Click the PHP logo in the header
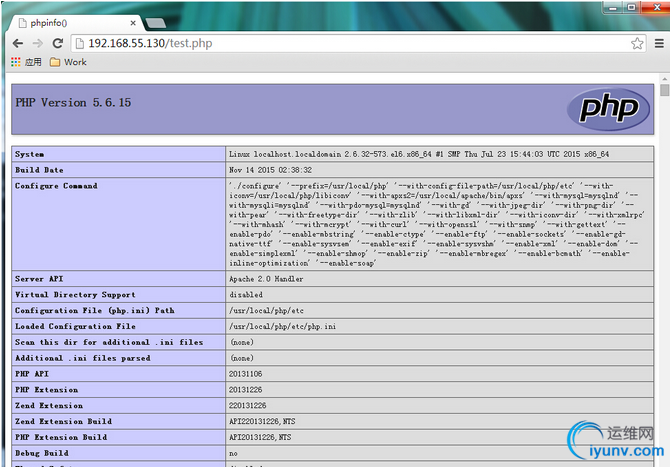This screenshot has height=467, width=670. 608,109
